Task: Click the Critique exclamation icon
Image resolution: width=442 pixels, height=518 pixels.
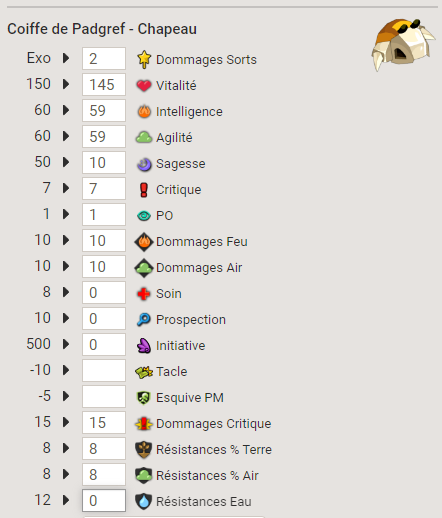Action: (x=144, y=190)
